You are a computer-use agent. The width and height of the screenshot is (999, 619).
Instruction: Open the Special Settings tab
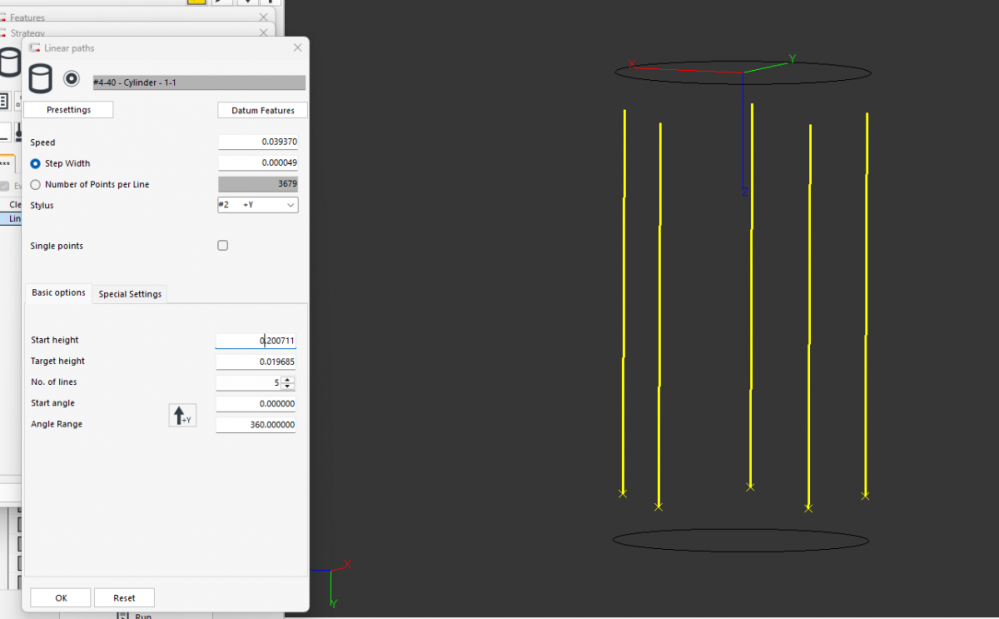(130, 294)
